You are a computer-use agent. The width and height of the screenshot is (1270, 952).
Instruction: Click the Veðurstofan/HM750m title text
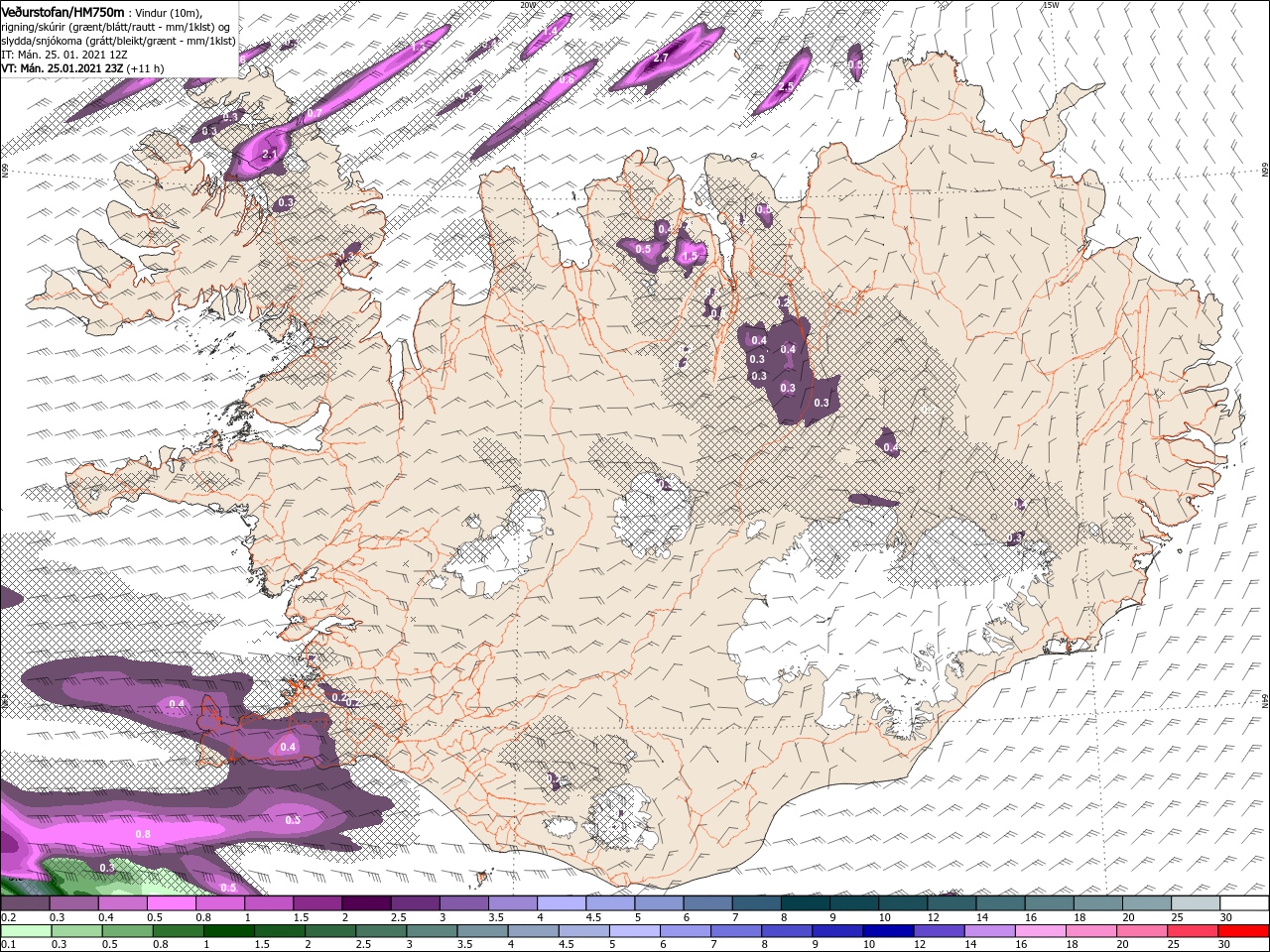click(63, 11)
